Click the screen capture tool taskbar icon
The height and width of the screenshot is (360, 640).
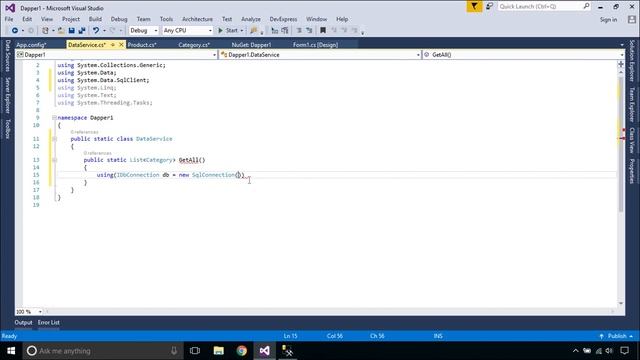click(x=287, y=351)
